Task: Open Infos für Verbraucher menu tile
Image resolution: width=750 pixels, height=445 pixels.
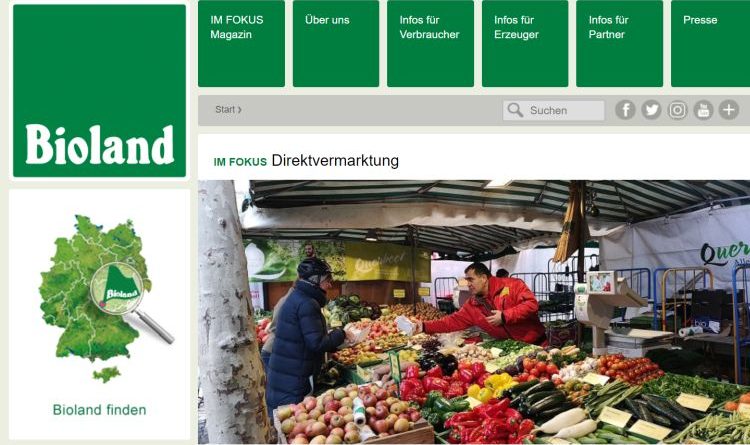Action: (430, 44)
